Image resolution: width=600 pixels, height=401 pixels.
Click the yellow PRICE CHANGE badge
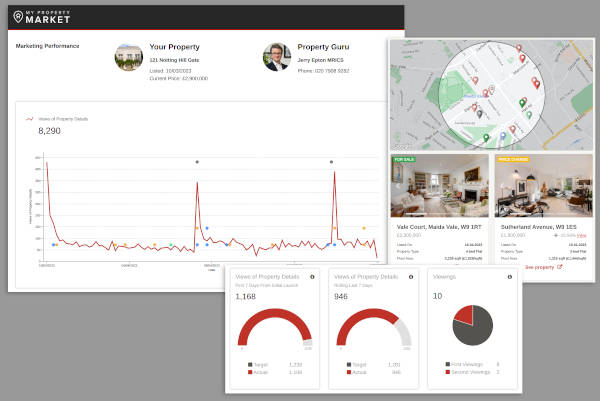(513, 159)
